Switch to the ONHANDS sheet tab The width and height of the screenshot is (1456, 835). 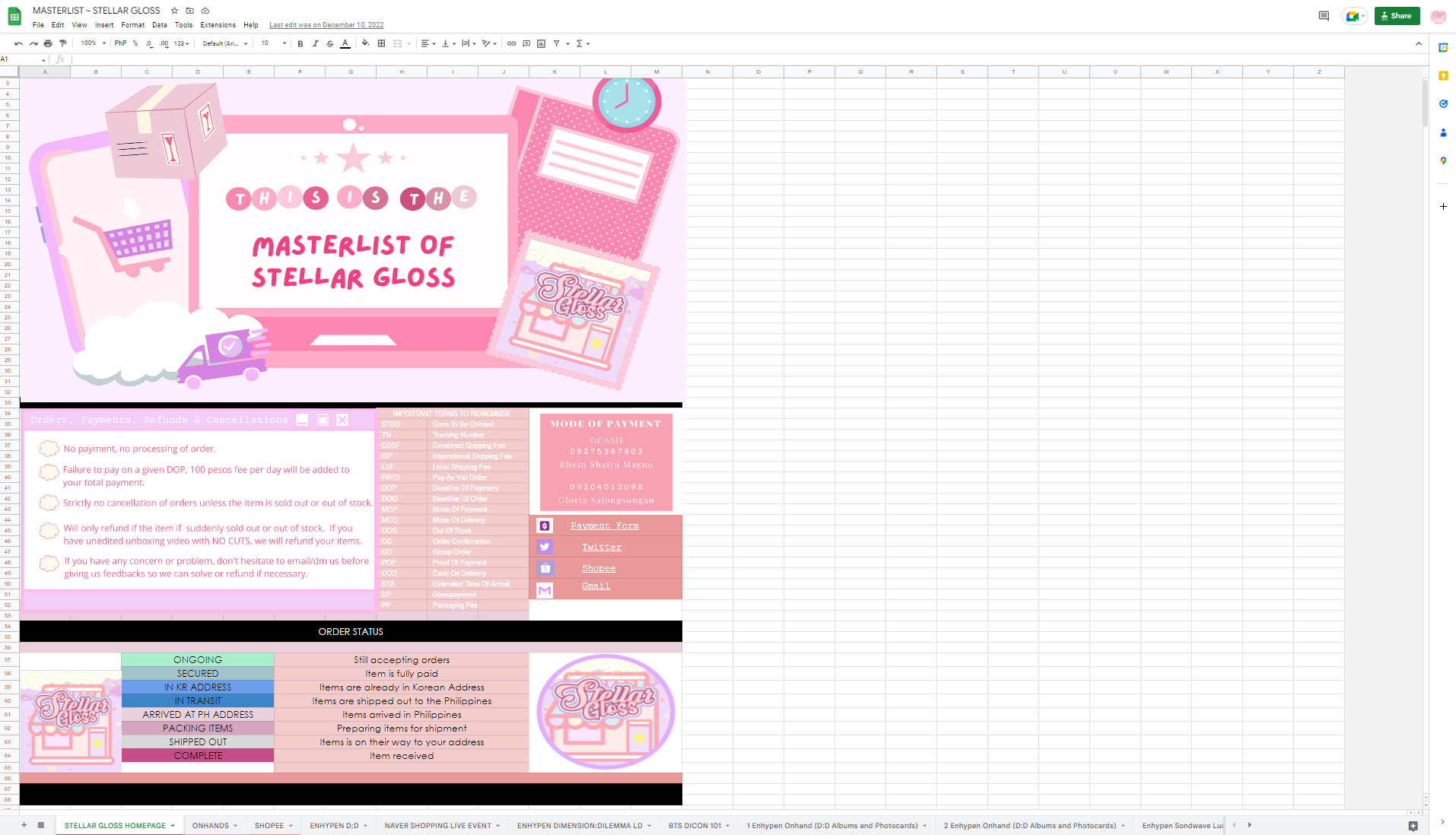coord(215,825)
